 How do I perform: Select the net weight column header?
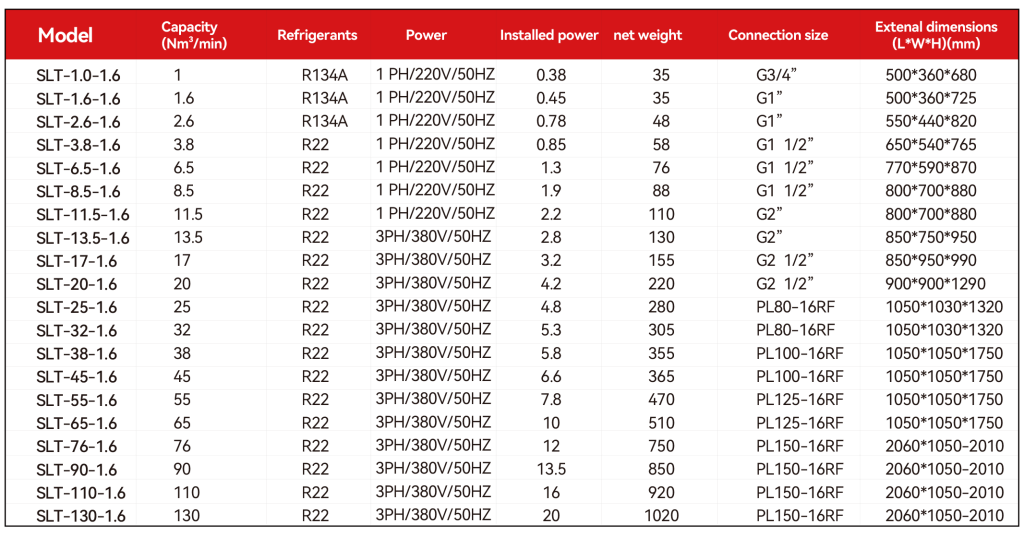[x=647, y=35]
